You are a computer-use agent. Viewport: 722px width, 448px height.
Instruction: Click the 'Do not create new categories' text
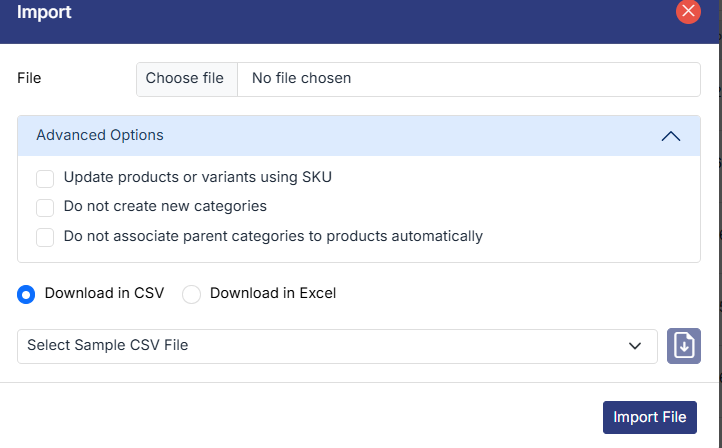165,207
